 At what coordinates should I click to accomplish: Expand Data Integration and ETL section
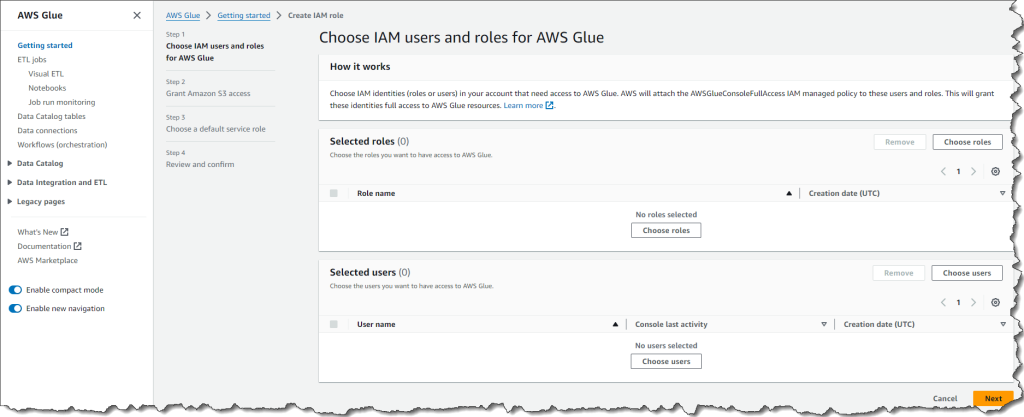[x=10, y=182]
